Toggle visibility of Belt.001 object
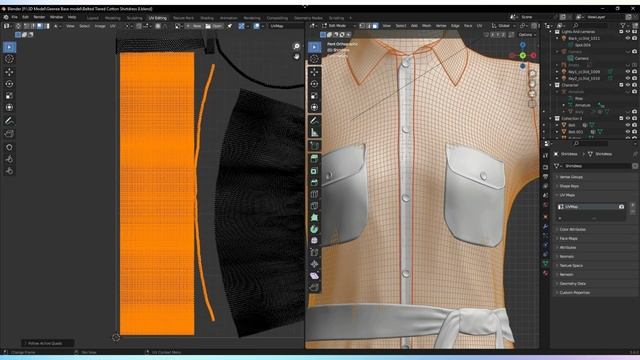 pos(628,132)
